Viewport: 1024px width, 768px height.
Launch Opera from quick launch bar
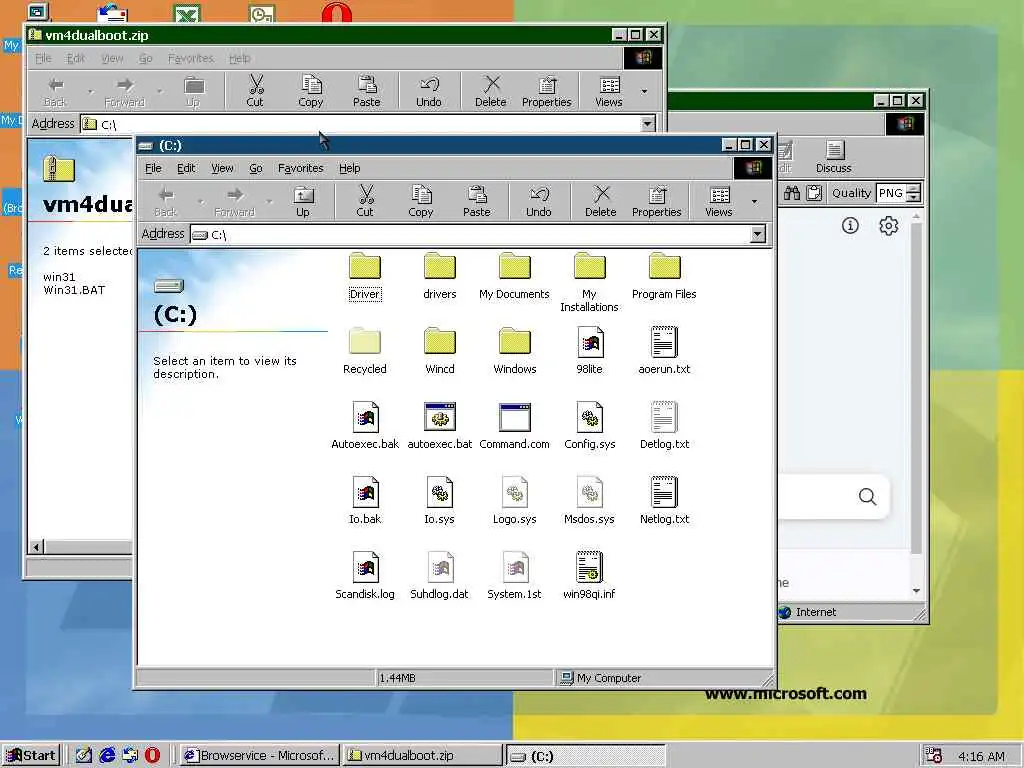click(x=152, y=756)
